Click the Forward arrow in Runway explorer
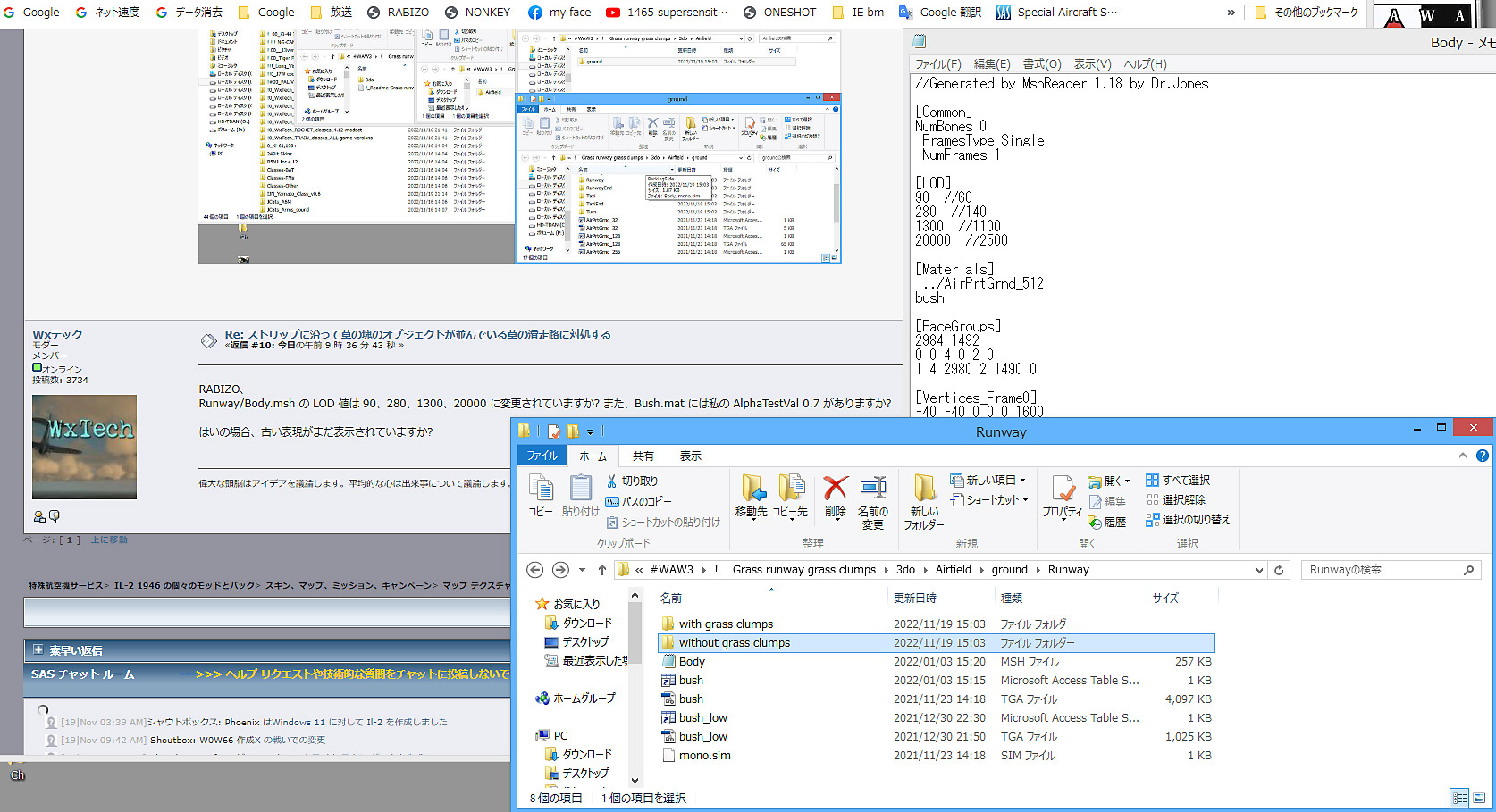1496x812 pixels. 560,570
